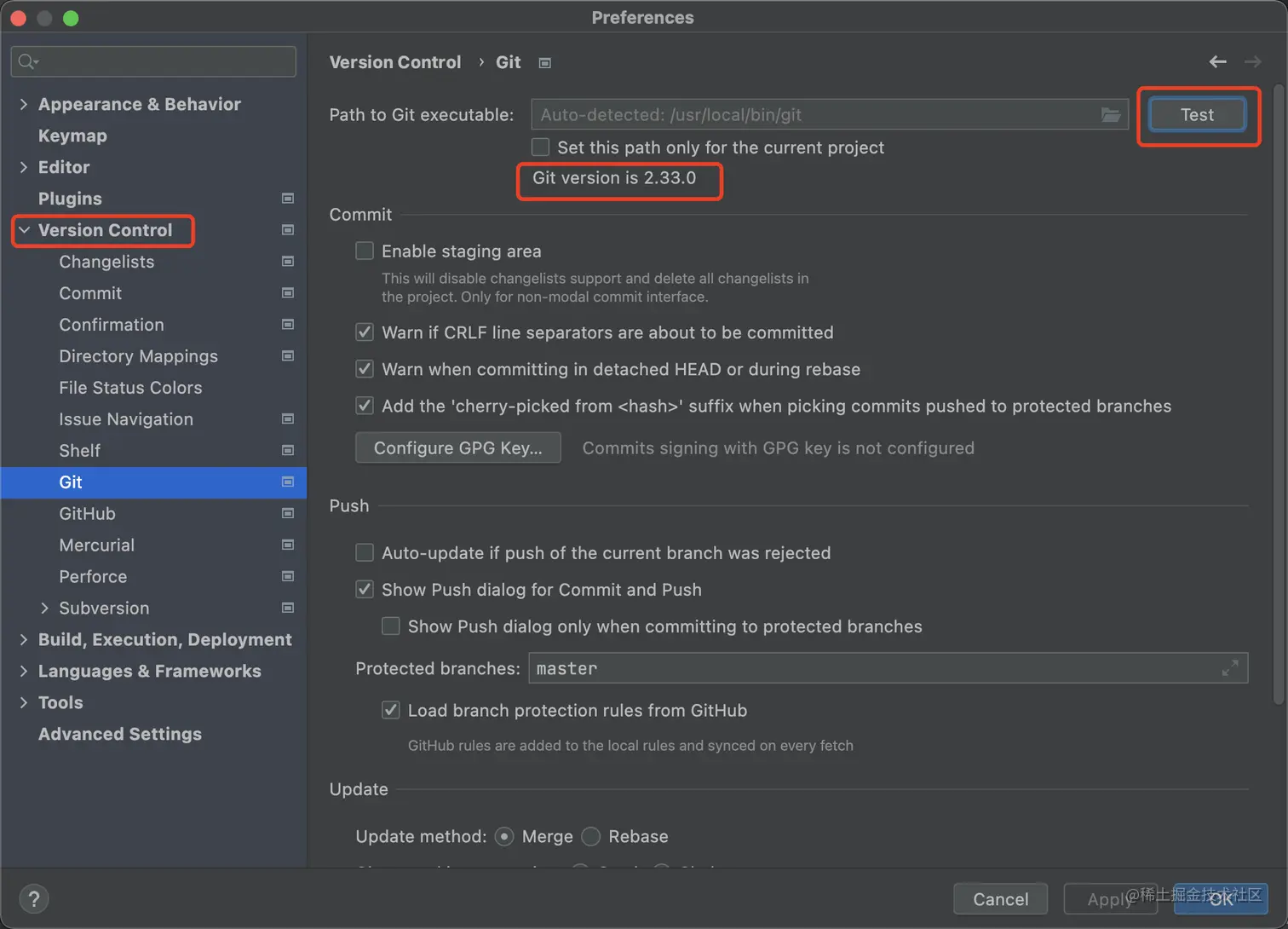Click project-level icon beside Subversion
The image size is (1288, 929).
tap(288, 609)
